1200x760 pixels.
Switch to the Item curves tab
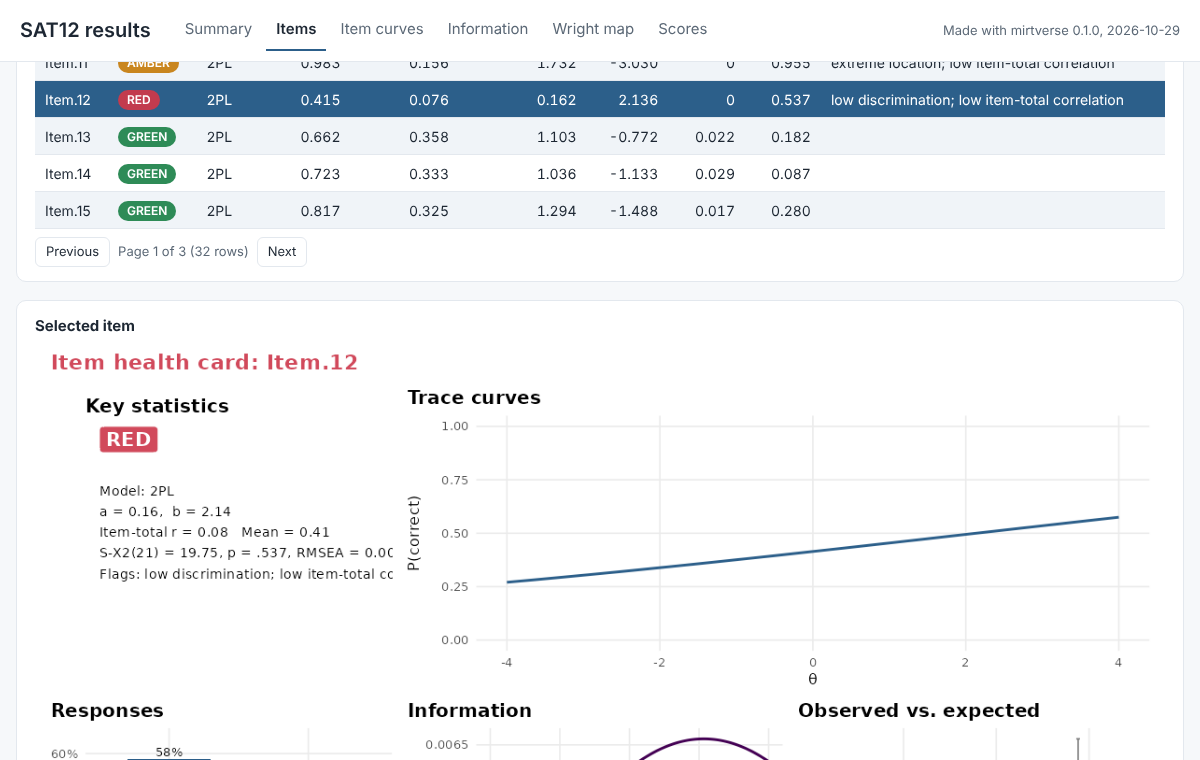pyautogui.click(x=382, y=29)
